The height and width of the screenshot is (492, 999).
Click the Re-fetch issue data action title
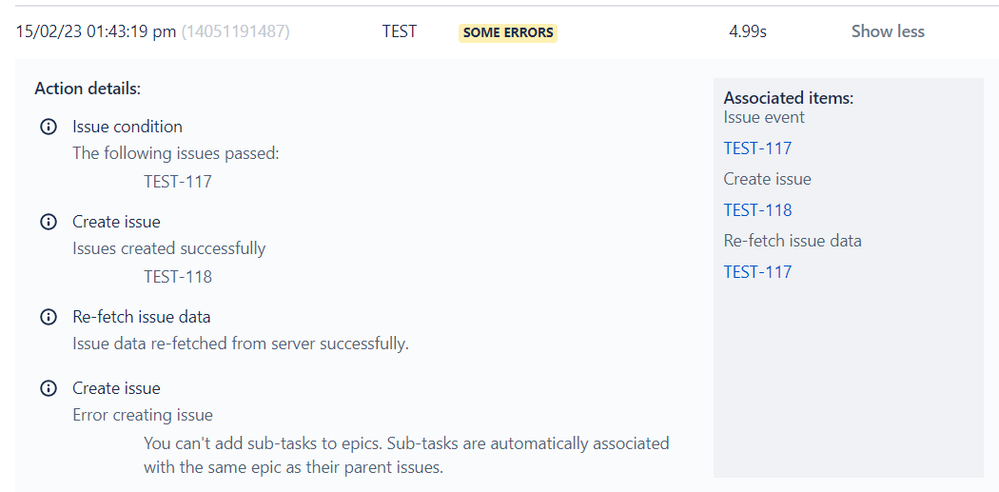click(x=141, y=317)
